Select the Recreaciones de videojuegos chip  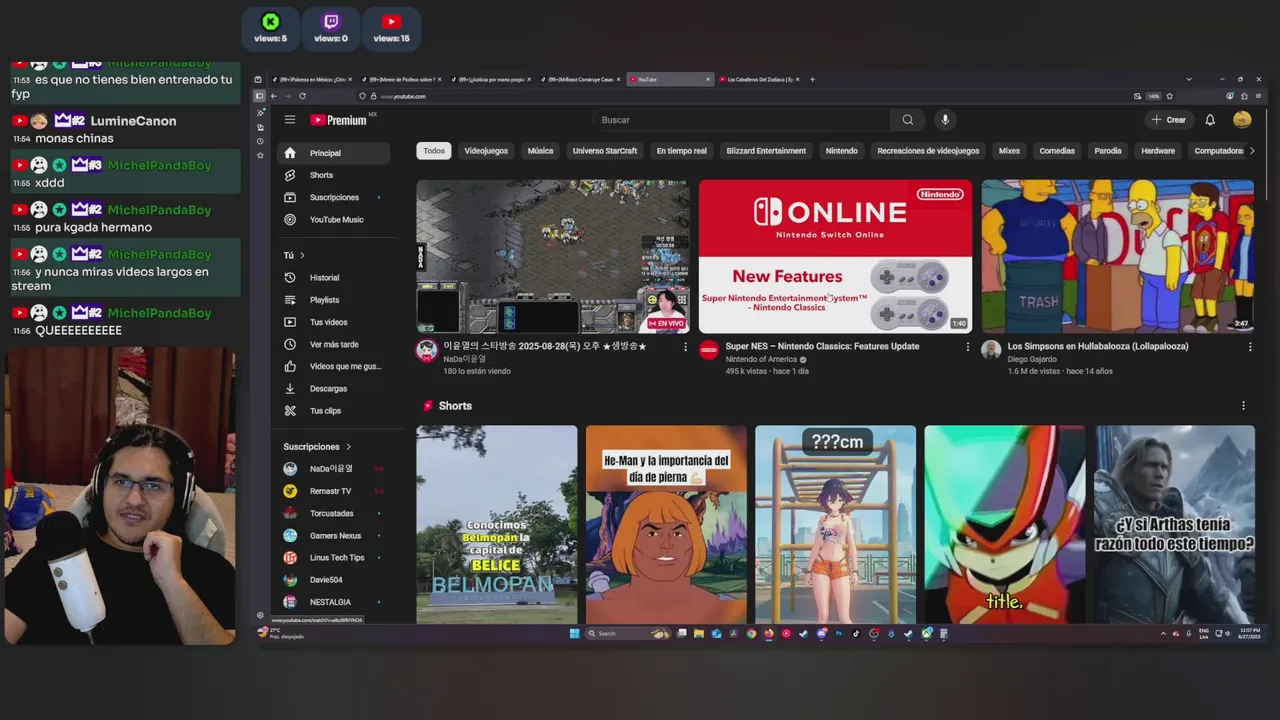coord(928,151)
